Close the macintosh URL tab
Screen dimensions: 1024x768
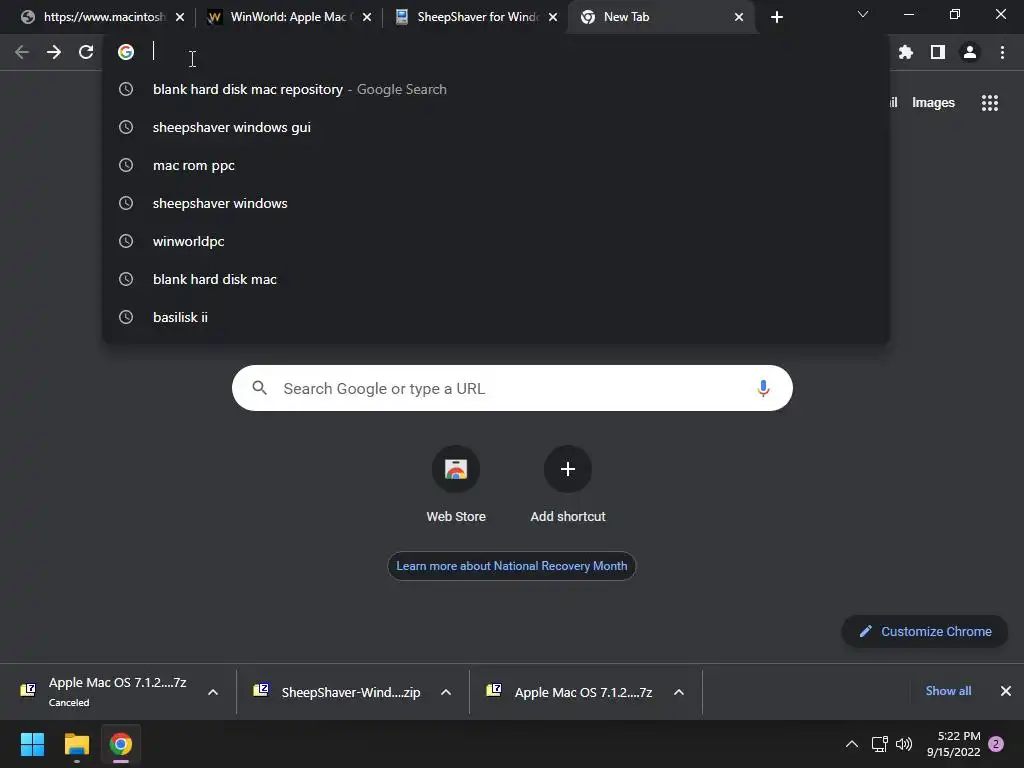pyautogui.click(x=180, y=17)
